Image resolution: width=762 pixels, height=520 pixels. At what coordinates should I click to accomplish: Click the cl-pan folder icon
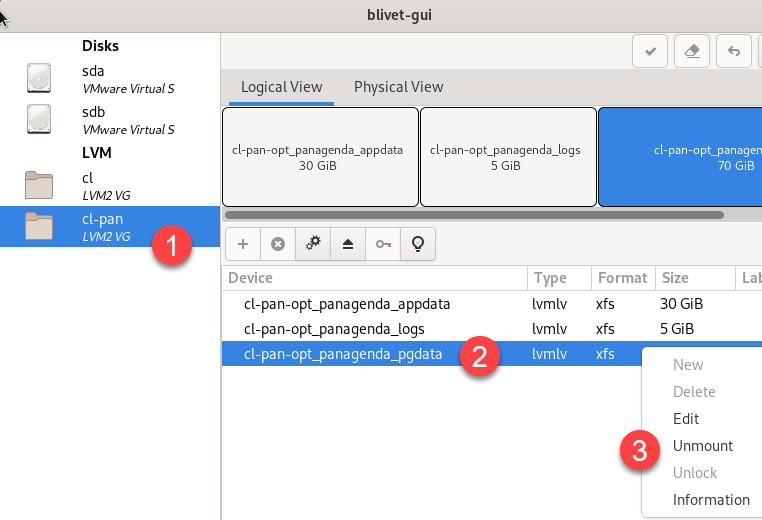click(x=39, y=226)
